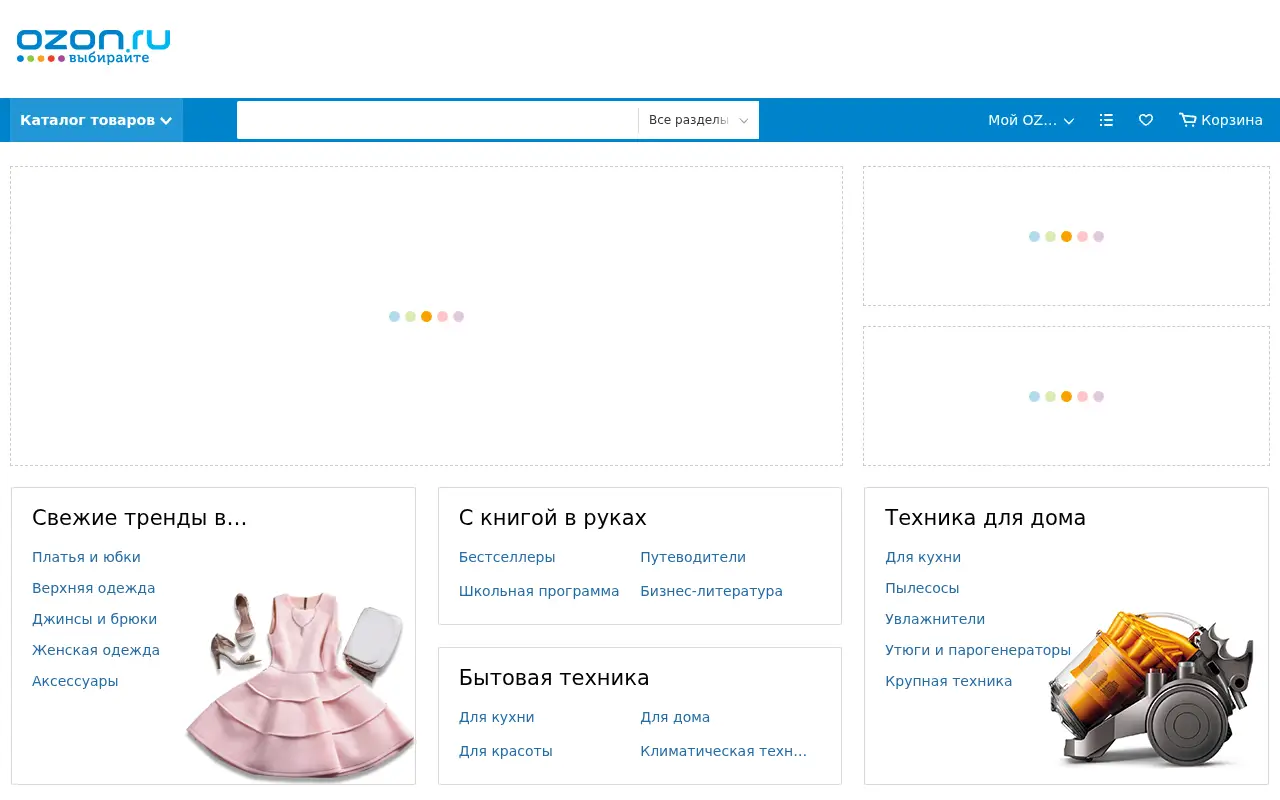Open the Все разделы dropdown

(x=699, y=120)
